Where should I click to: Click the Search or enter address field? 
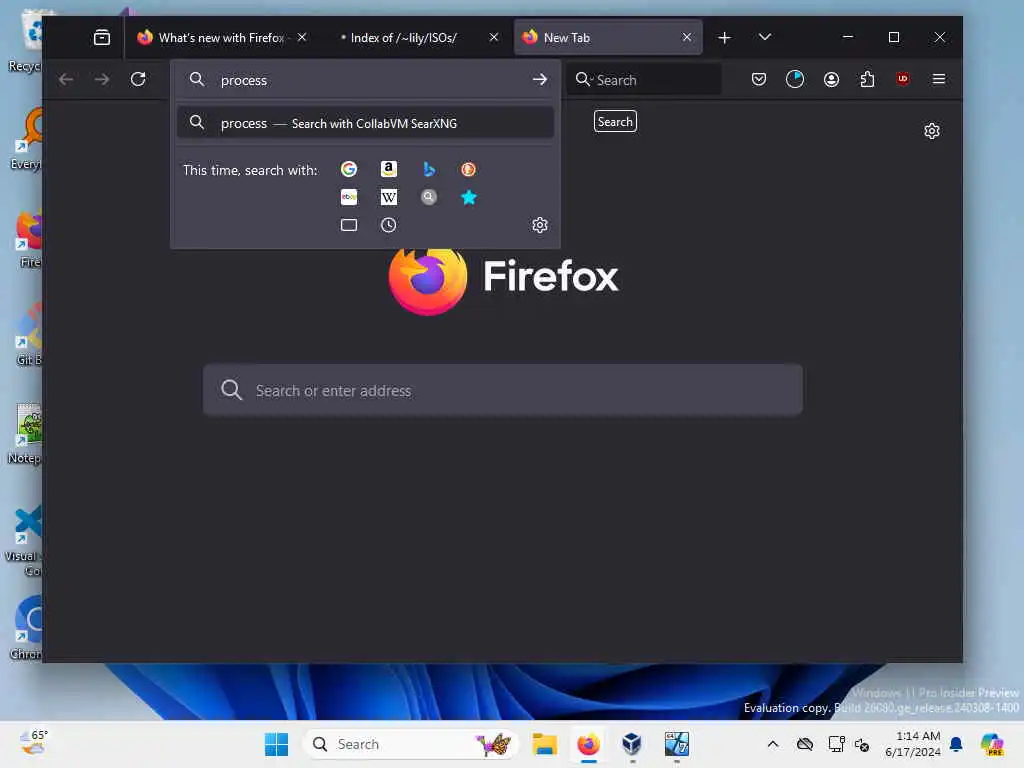tap(503, 390)
